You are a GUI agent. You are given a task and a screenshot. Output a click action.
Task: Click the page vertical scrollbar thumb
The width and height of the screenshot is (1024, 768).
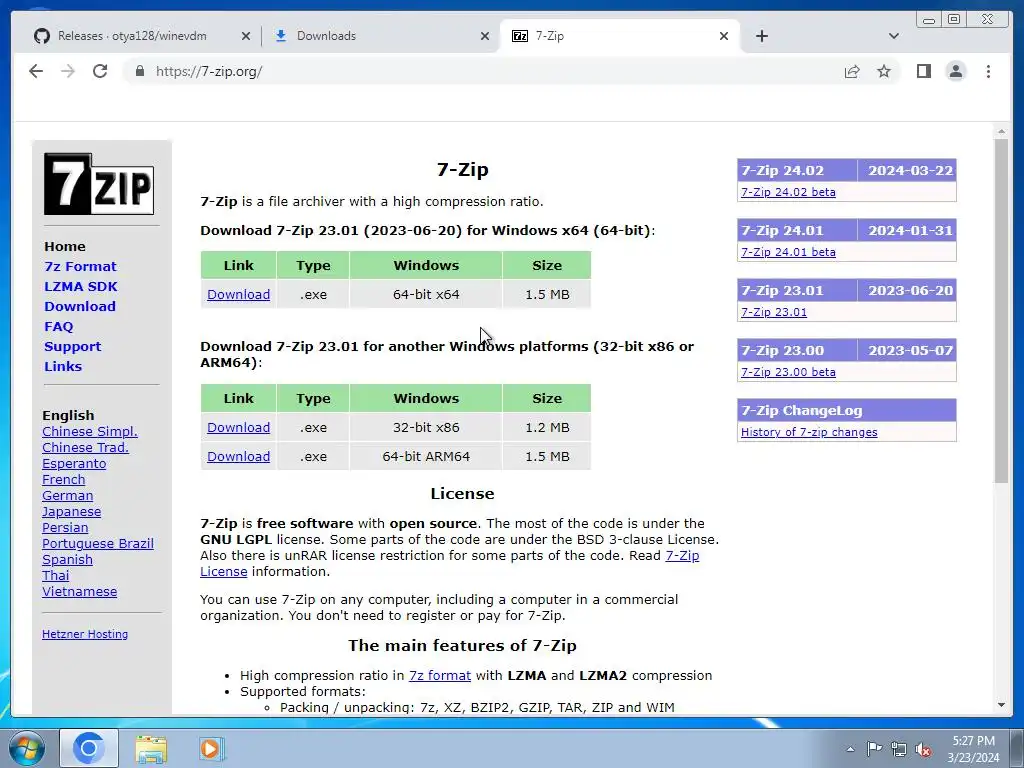(1001, 311)
